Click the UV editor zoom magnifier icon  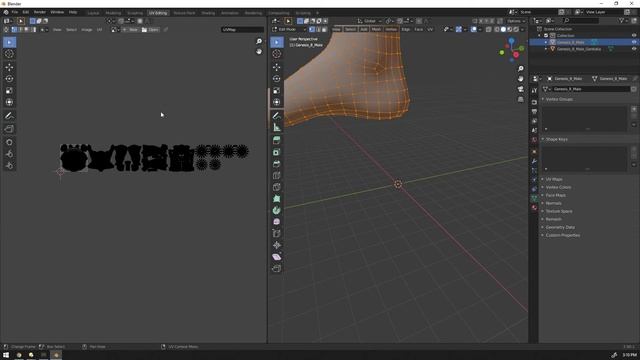click(259, 41)
